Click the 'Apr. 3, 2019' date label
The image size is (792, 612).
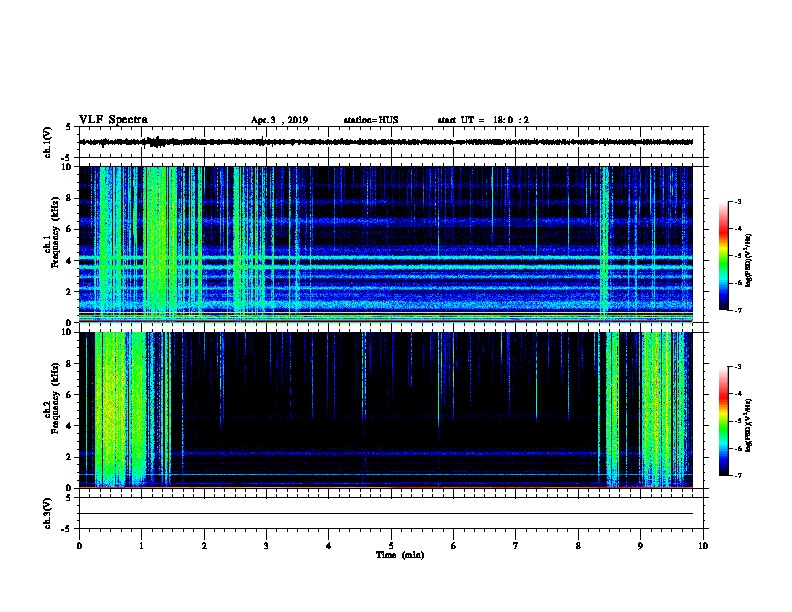click(x=279, y=120)
